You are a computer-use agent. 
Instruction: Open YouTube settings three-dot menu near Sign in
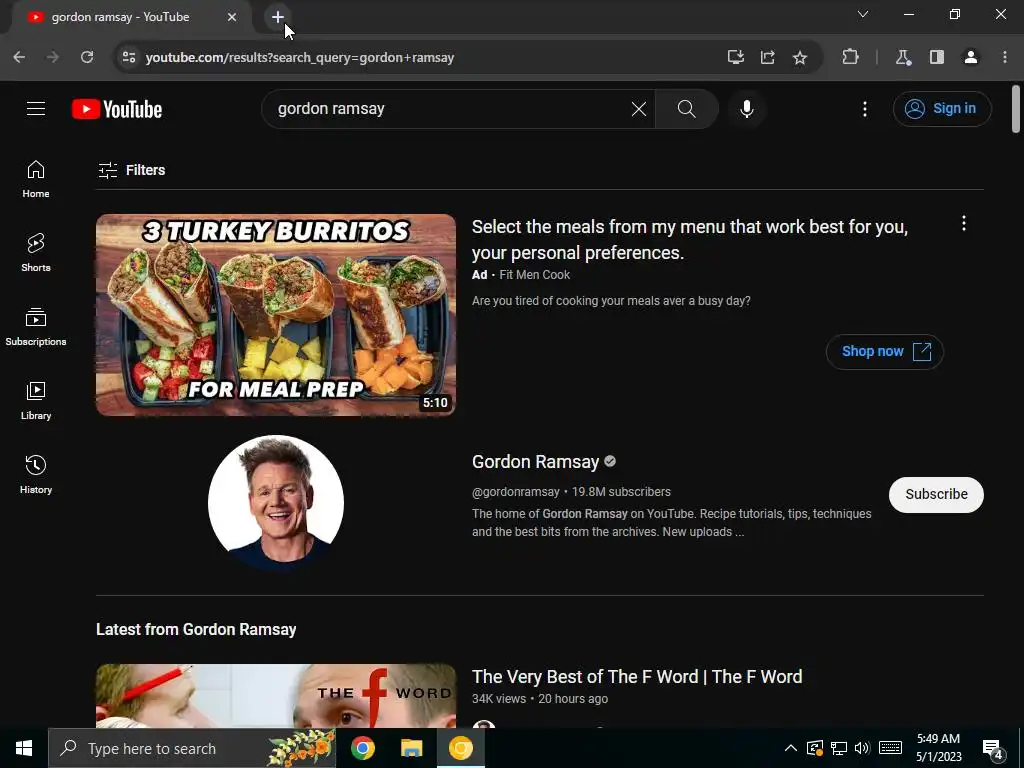tap(865, 109)
